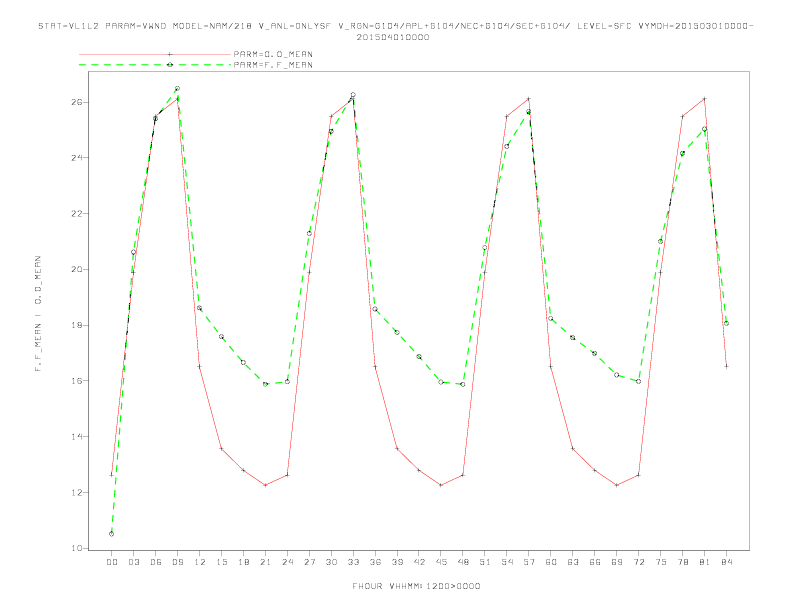Image resolution: width=792 pixels, height=612 pixels.
Task: Click forecast hour tick label 39
Action: pos(397,562)
